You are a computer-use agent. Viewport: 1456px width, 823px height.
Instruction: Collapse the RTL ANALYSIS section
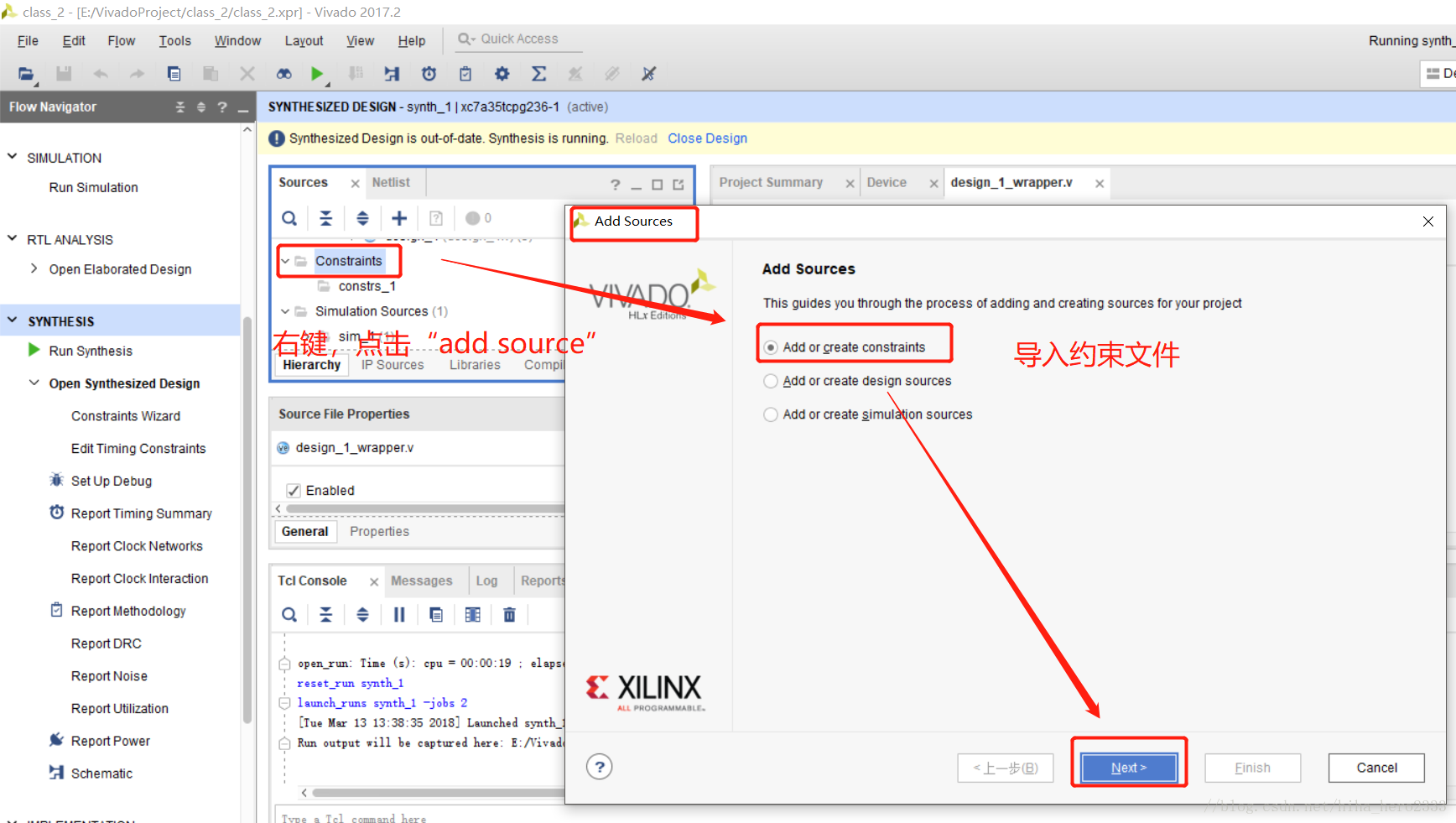tap(13, 239)
